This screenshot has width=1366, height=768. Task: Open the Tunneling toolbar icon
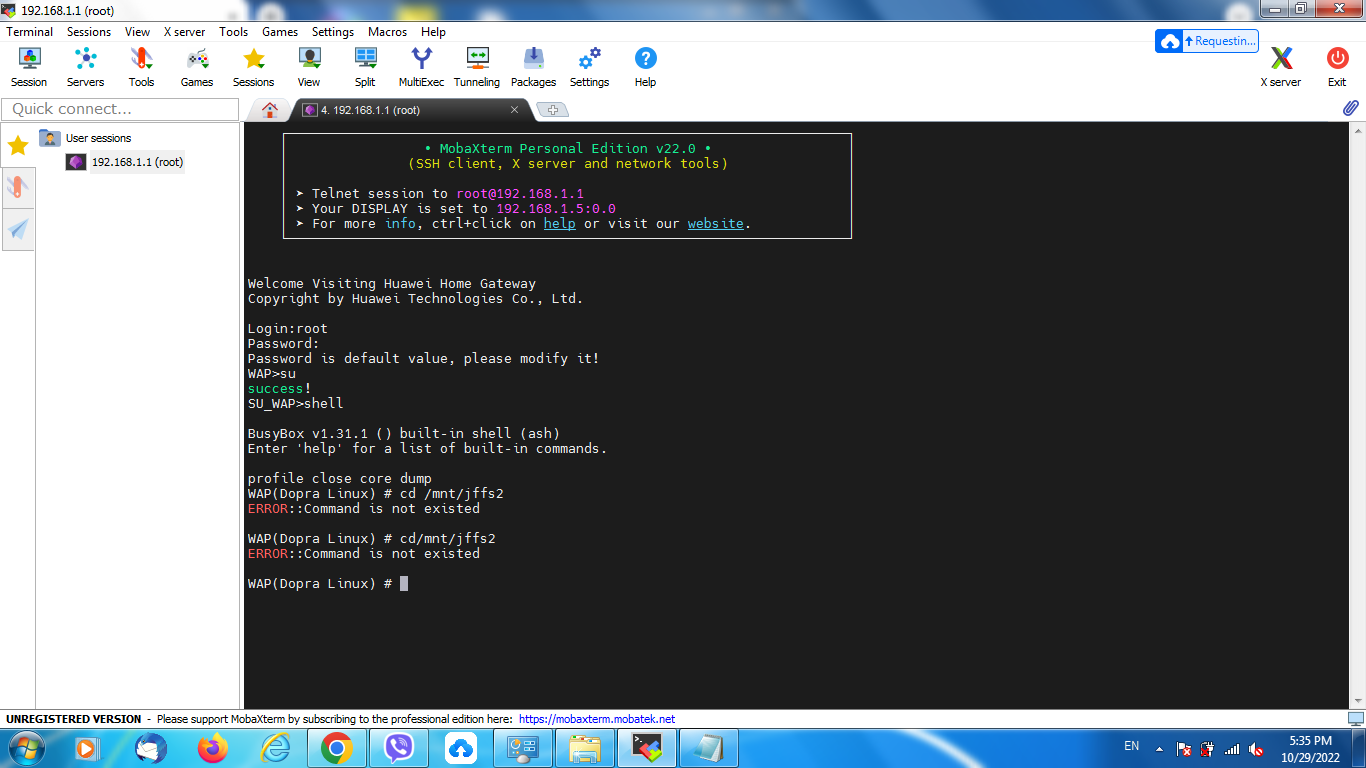coord(477,67)
